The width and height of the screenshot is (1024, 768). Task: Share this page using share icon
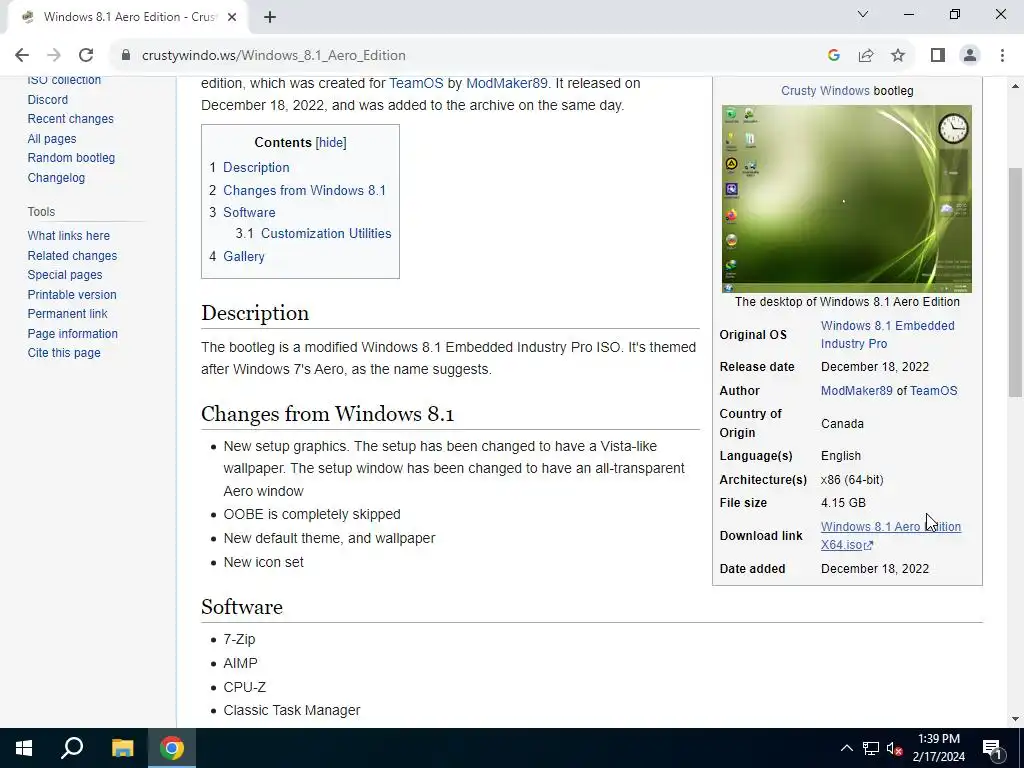(x=866, y=56)
